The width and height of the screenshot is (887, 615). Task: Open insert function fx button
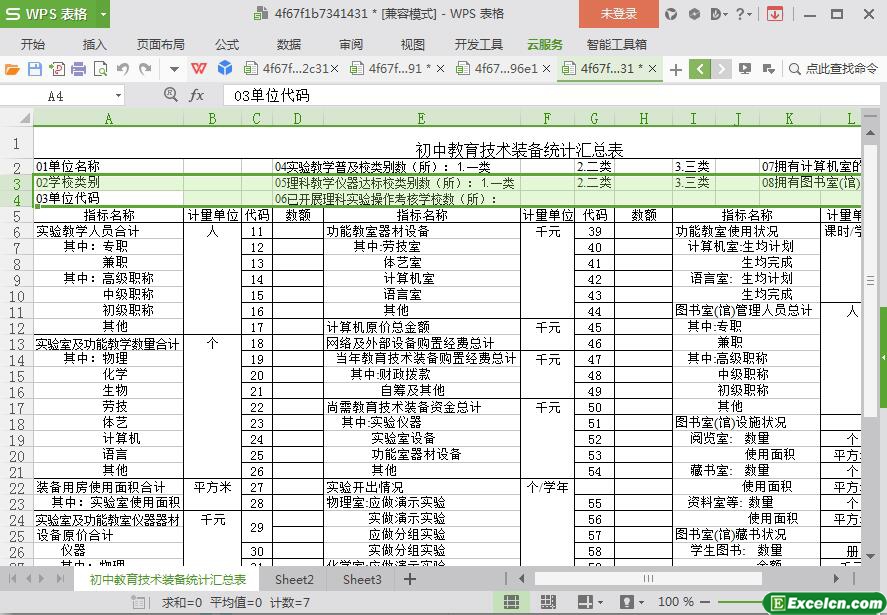click(196, 95)
